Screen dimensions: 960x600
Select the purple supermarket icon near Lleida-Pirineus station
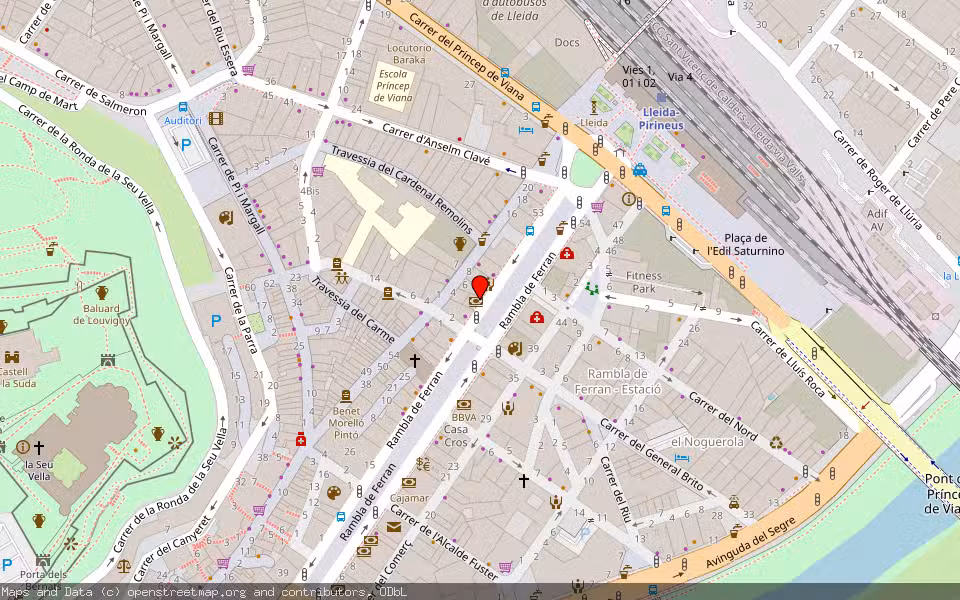click(598, 207)
